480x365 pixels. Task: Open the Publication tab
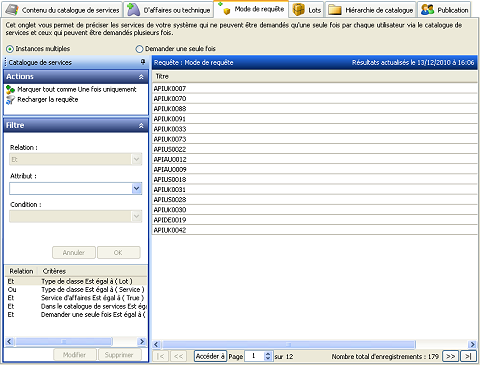pyautogui.click(x=444, y=10)
